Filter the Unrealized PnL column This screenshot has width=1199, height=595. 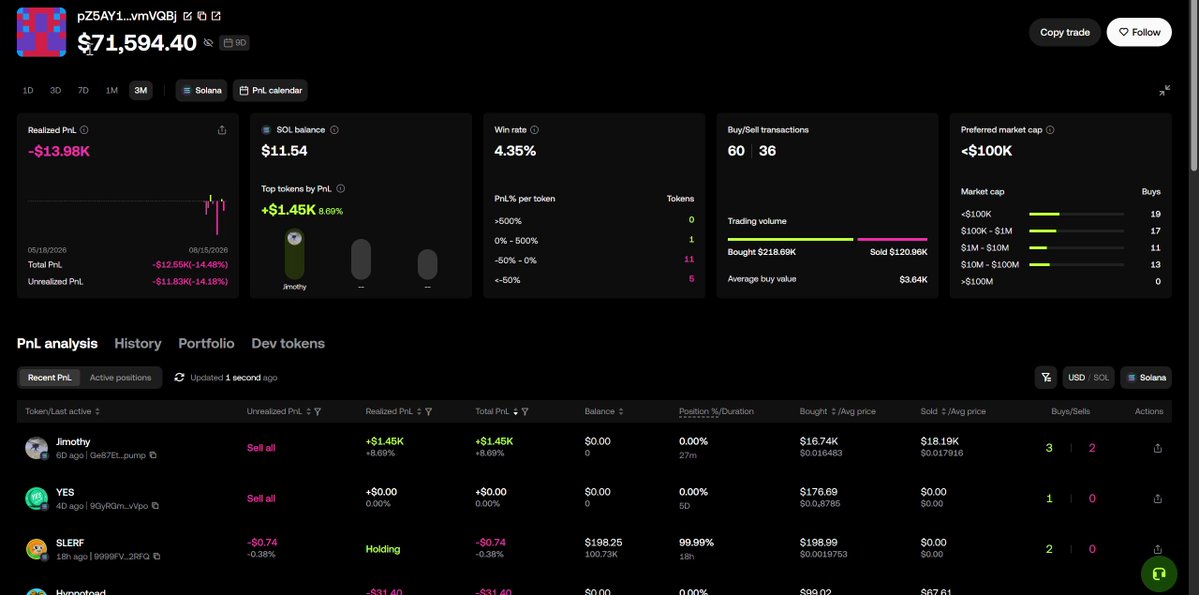pyautogui.click(x=317, y=411)
